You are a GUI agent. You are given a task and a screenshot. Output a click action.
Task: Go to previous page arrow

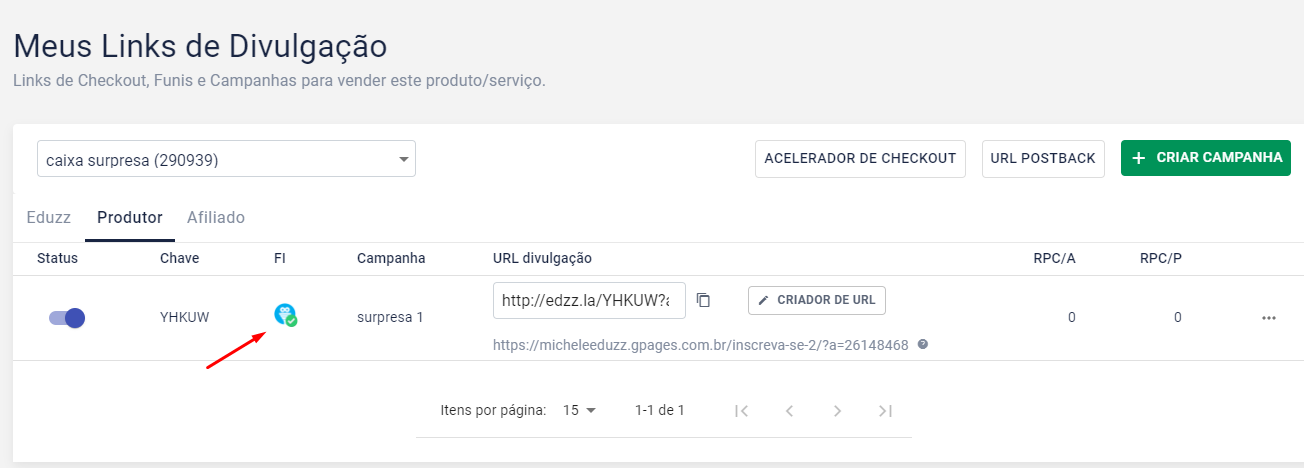point(789,410)
